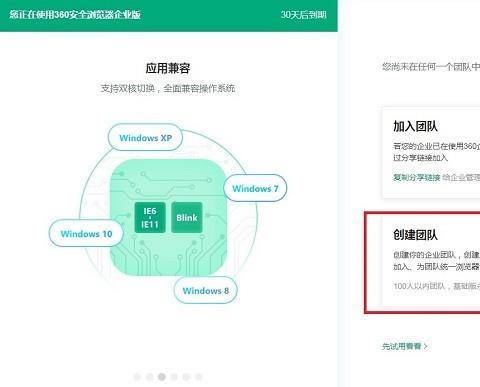Open the 加入团队 card
480x387 pixels.
point(431,153)
